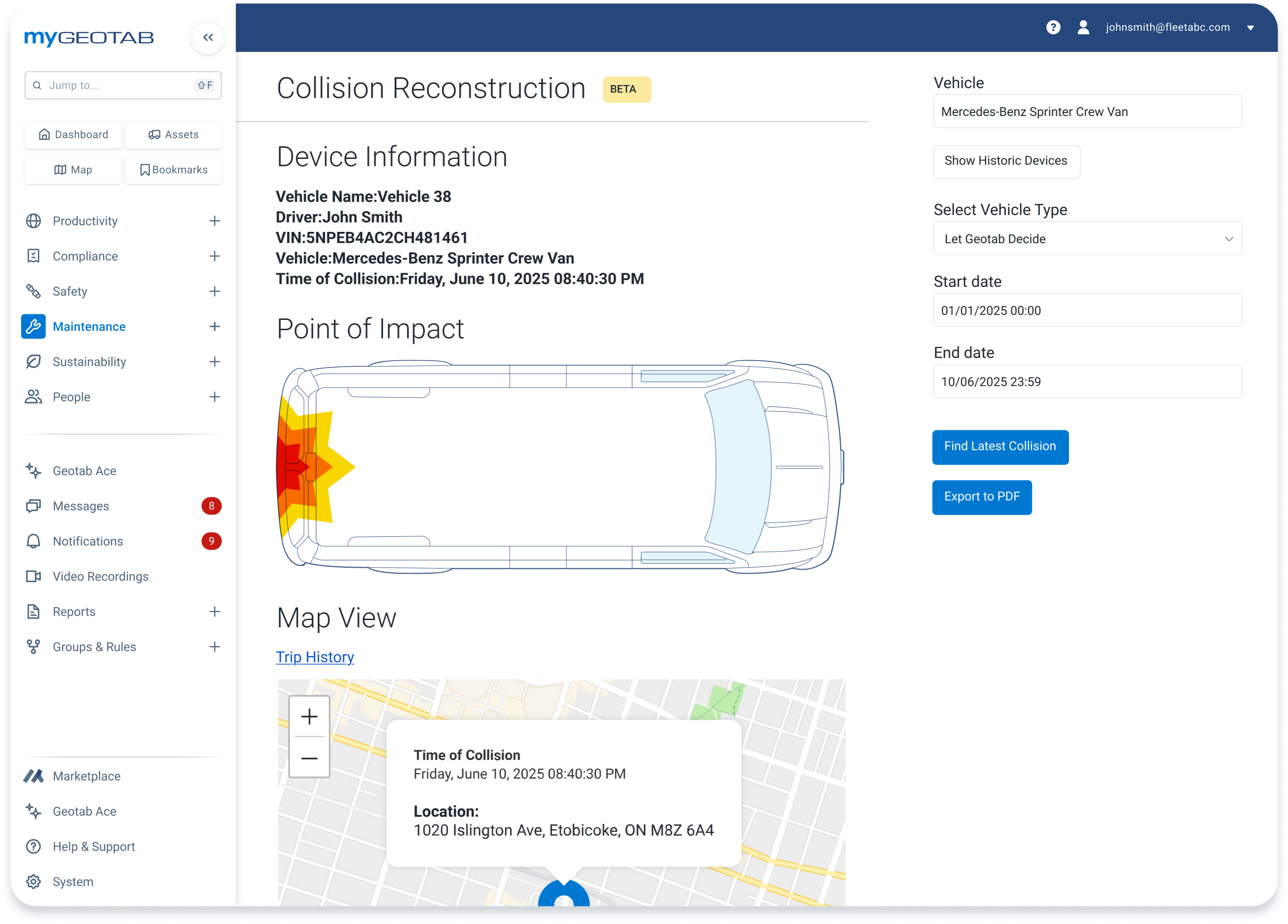The width and height of the screenshot is (1288, 924).
Task: Expand the Safety menu plus
Action: coord(215,292)
